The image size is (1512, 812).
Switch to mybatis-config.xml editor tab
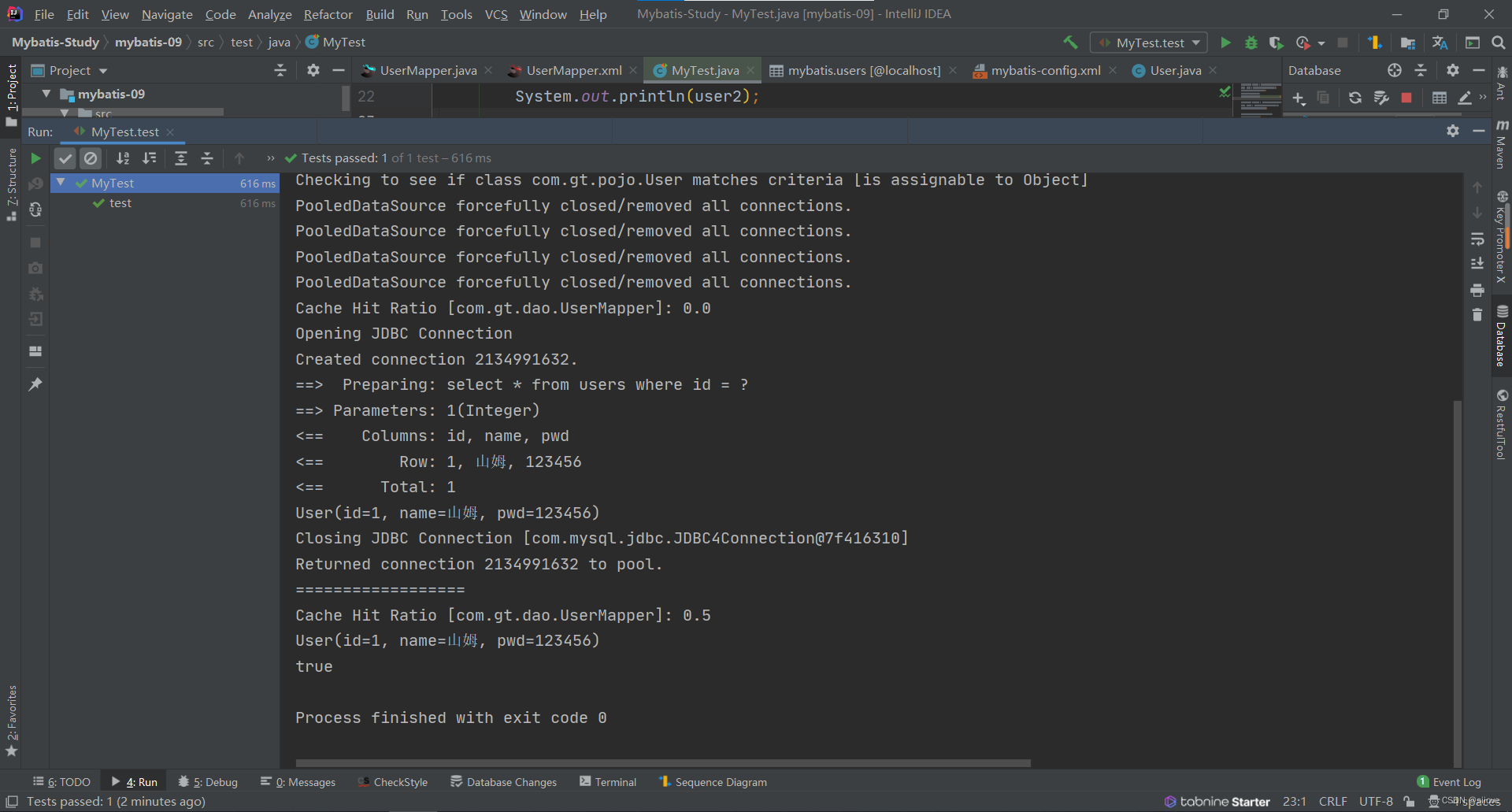point(1045,70)
